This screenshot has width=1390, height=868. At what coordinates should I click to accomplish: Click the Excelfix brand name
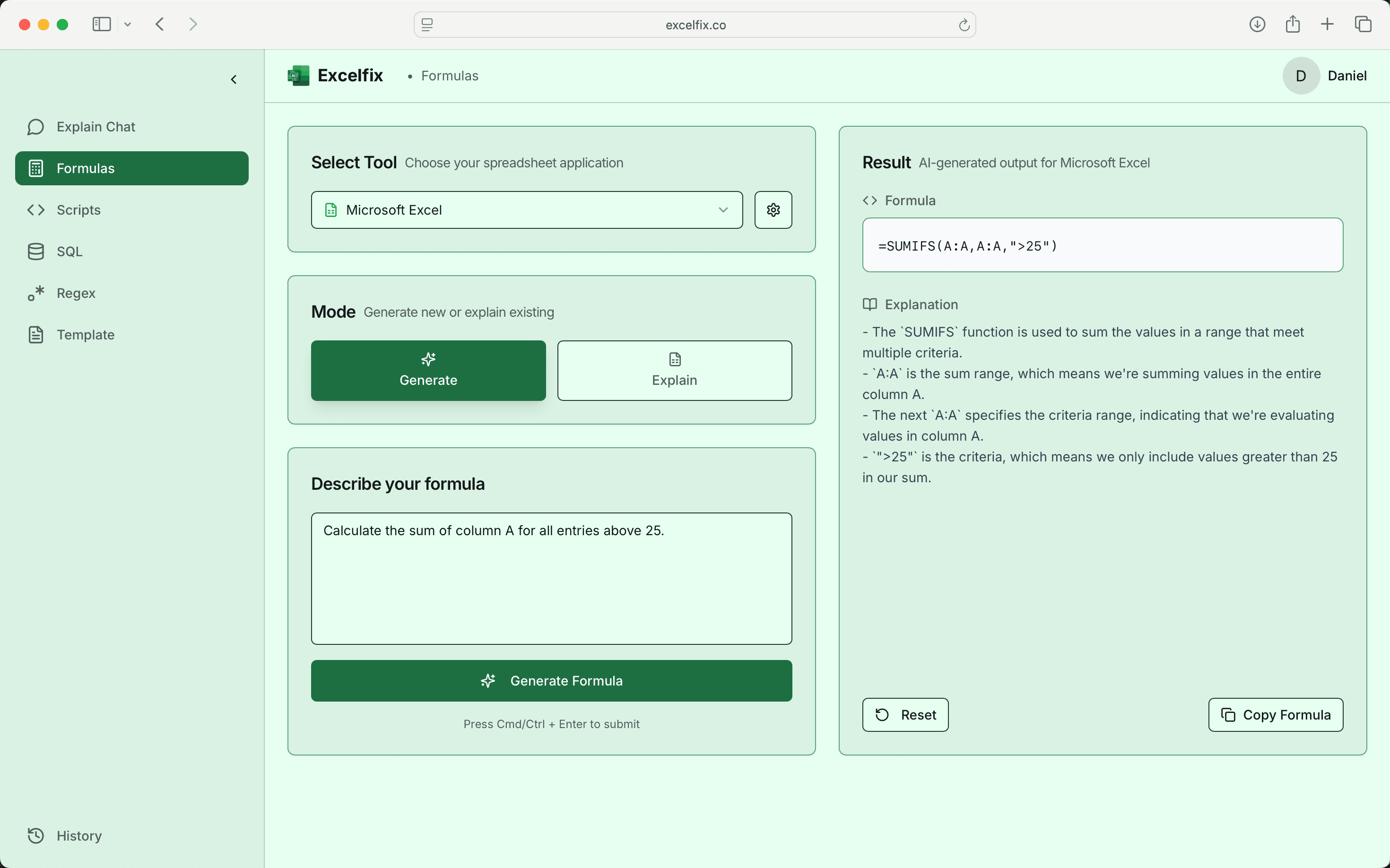[x=350, y=76]
